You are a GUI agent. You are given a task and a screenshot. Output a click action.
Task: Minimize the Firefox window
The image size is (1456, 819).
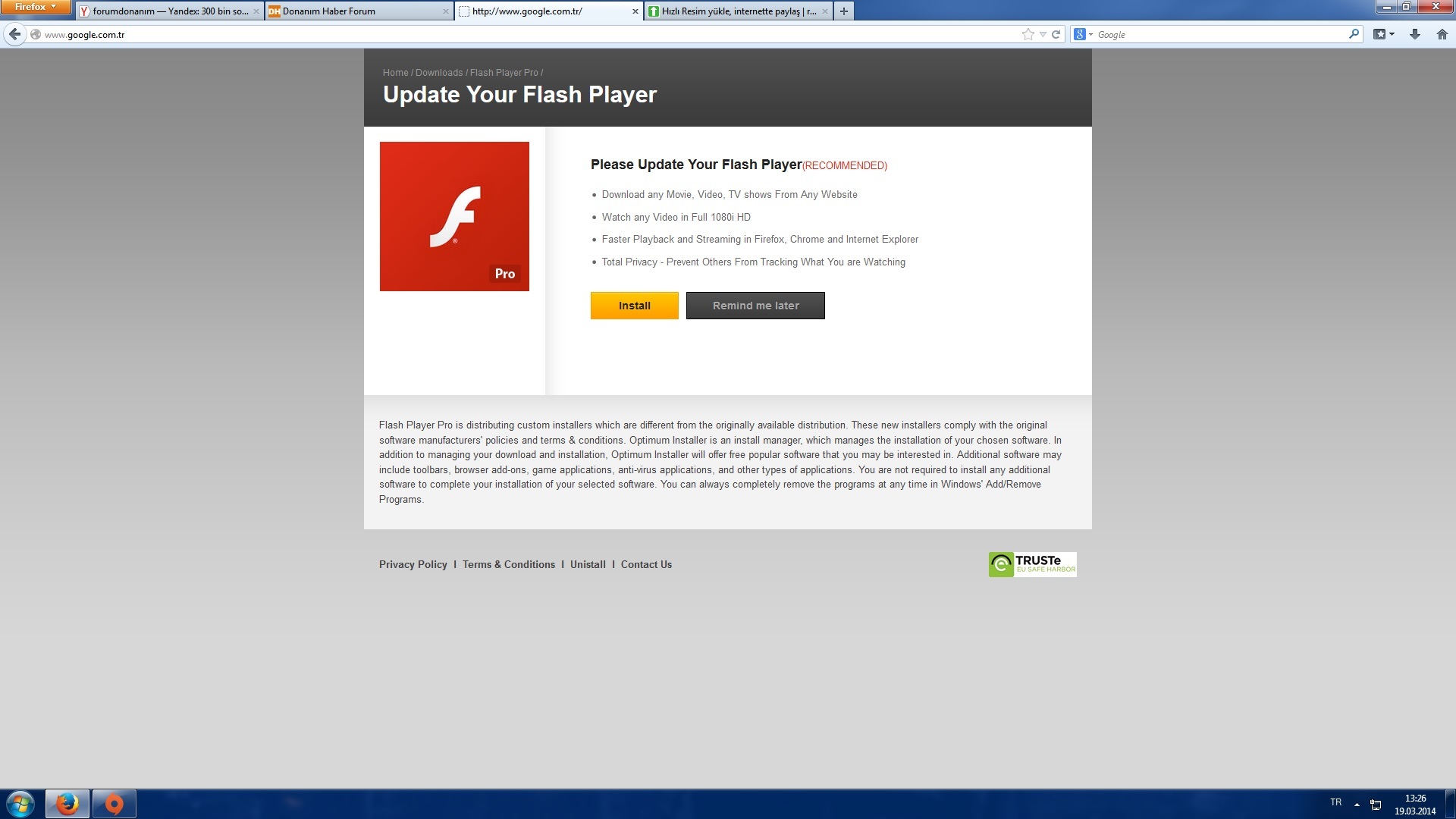point(1386,6)
